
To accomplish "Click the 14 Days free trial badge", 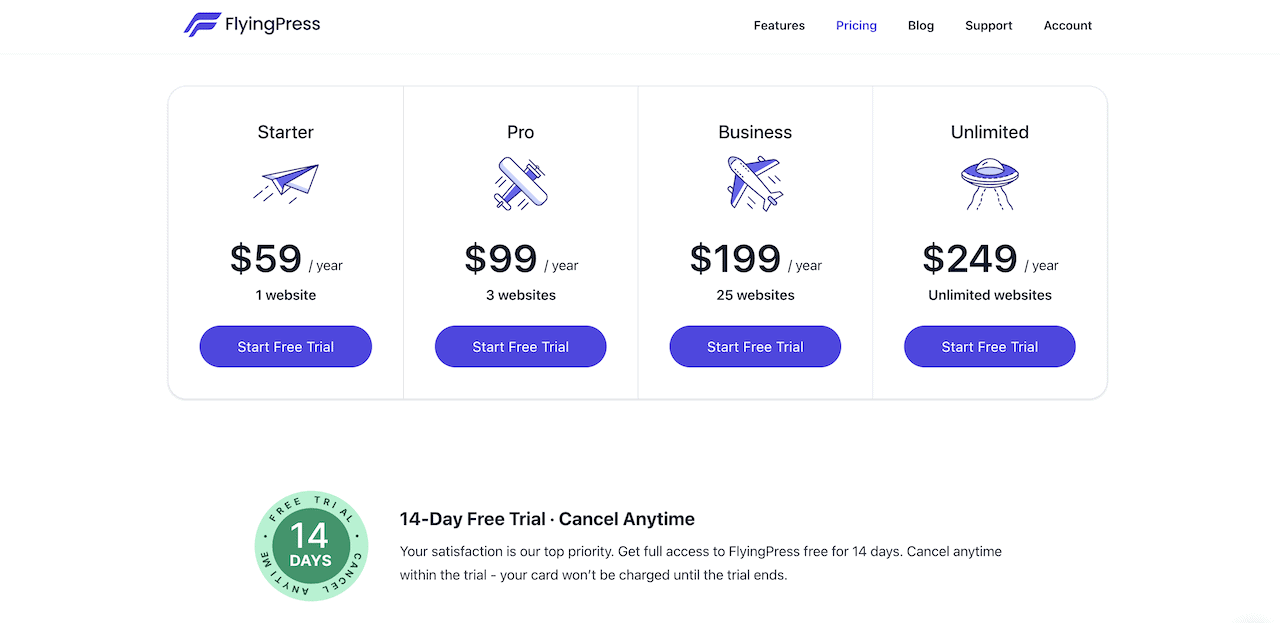I will click(311, 546).
